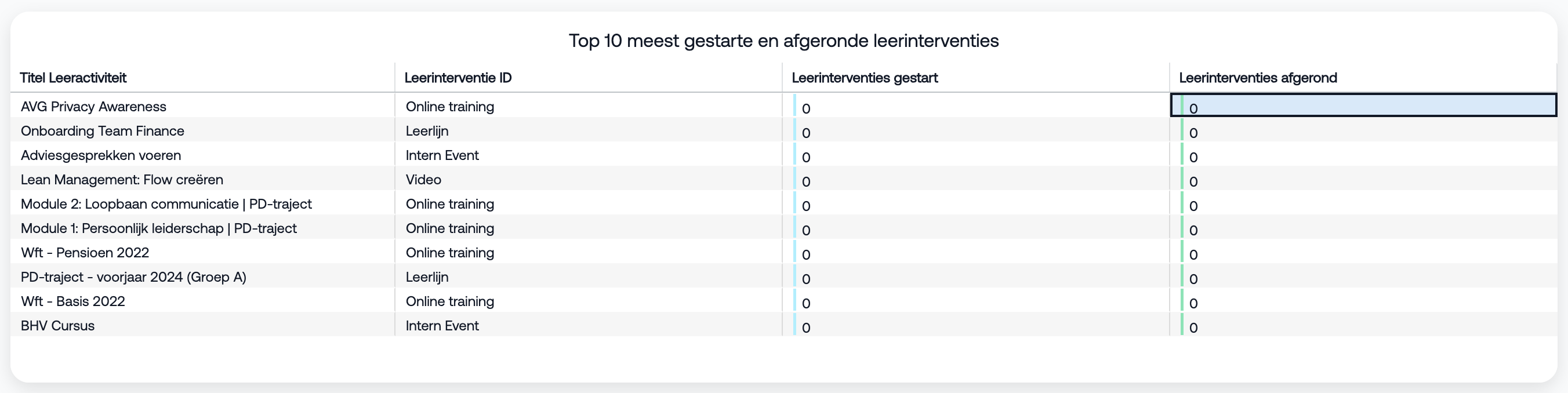
Task: Select the BHV Cursus title cell
Action: pyautogui.click(x=57, y=326)
